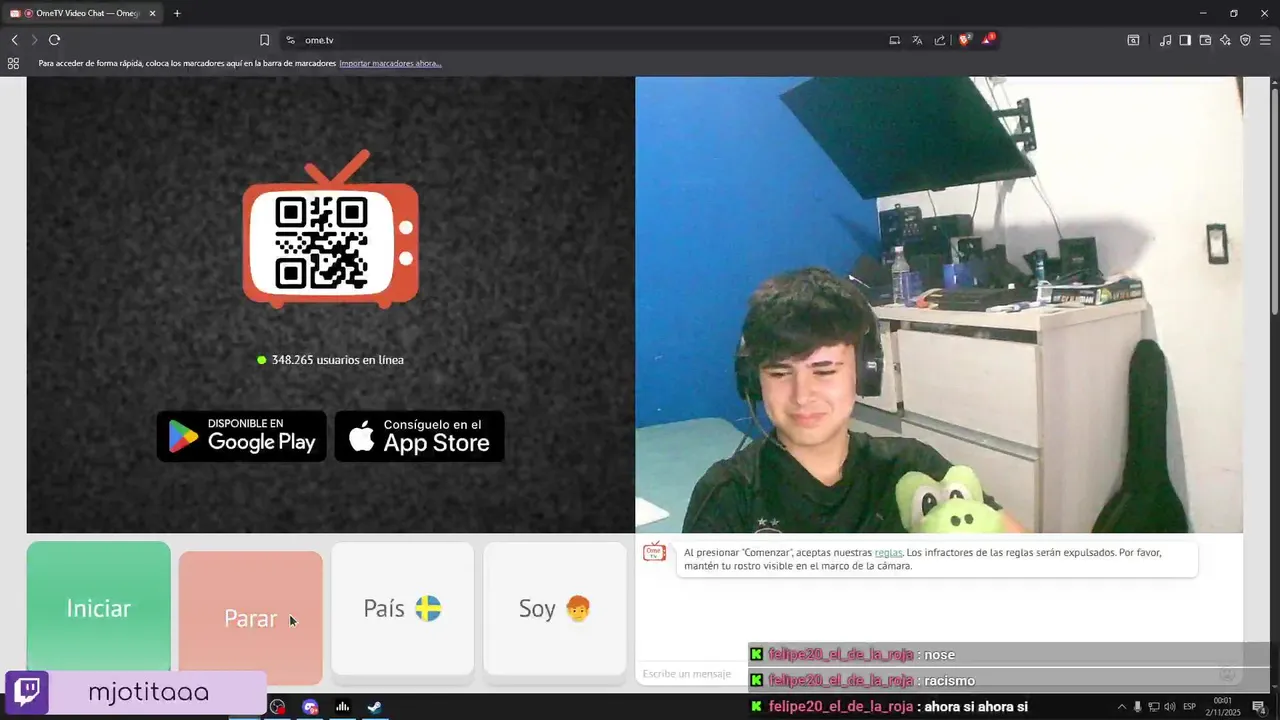
Task: Open a new tab with plus button
Action: pos(177,13)
